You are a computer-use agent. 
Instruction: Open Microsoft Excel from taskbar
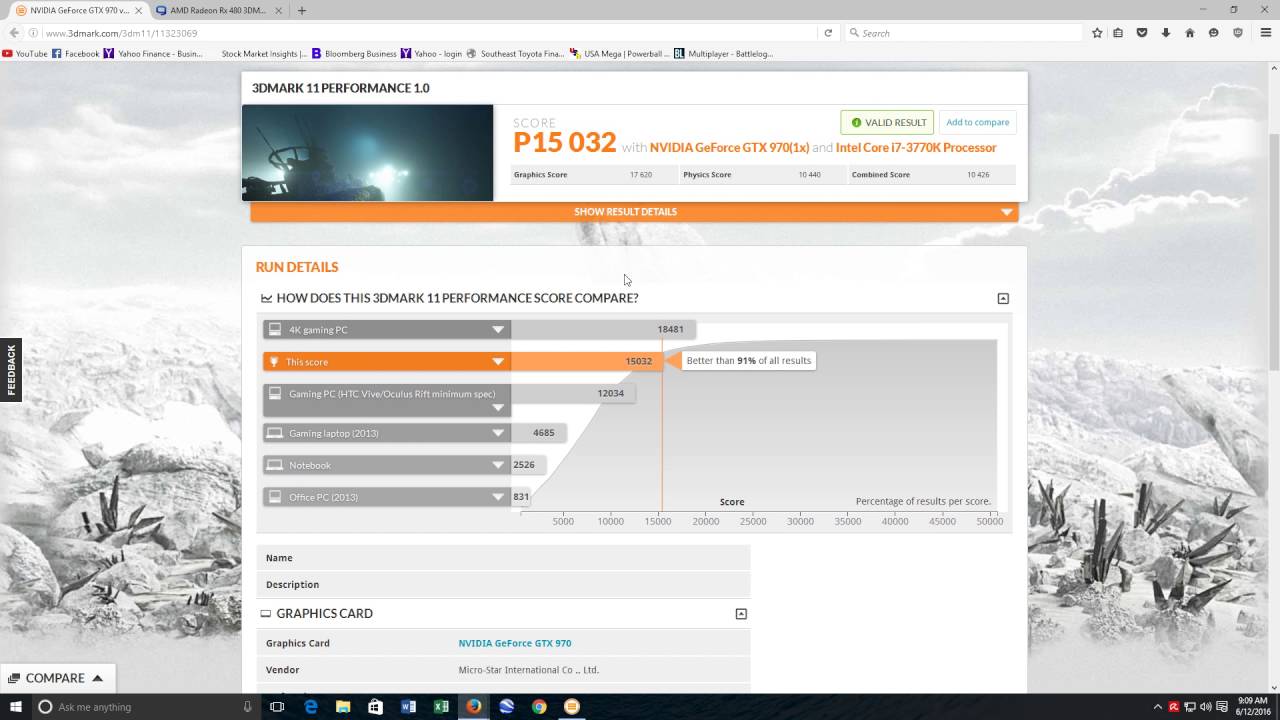coord(441,706)
